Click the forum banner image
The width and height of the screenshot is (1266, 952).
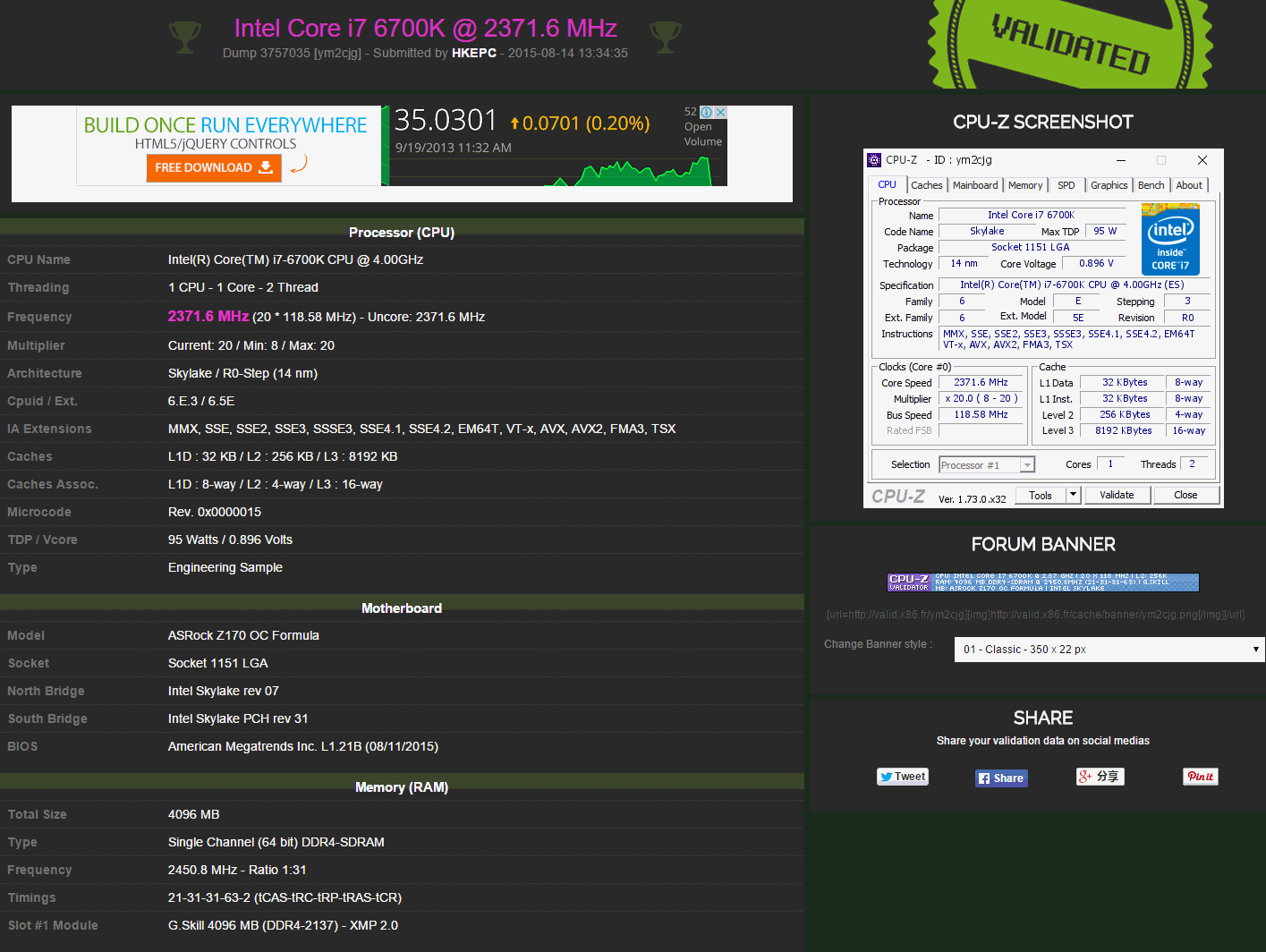click(1043, 582)
